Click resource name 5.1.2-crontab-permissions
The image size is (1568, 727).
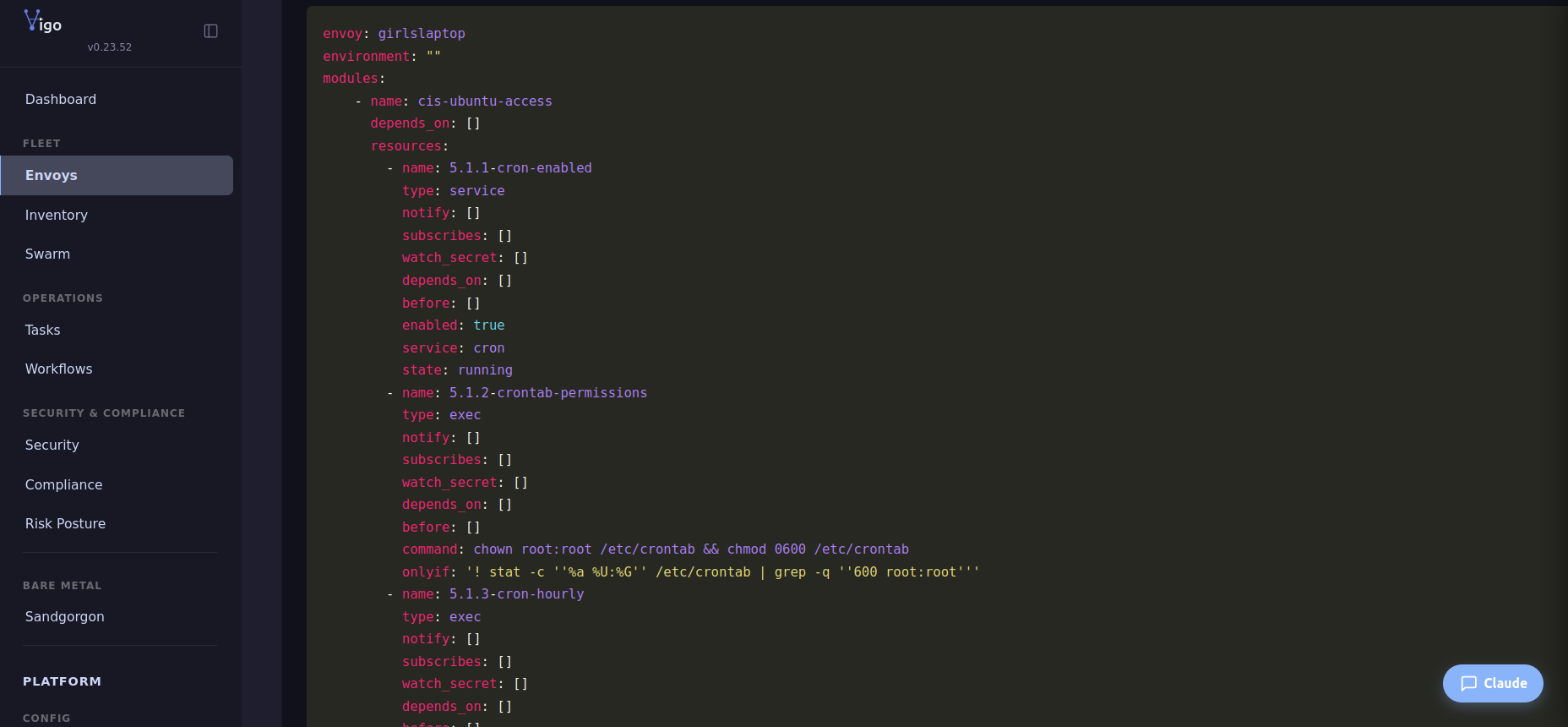point(548,393)
